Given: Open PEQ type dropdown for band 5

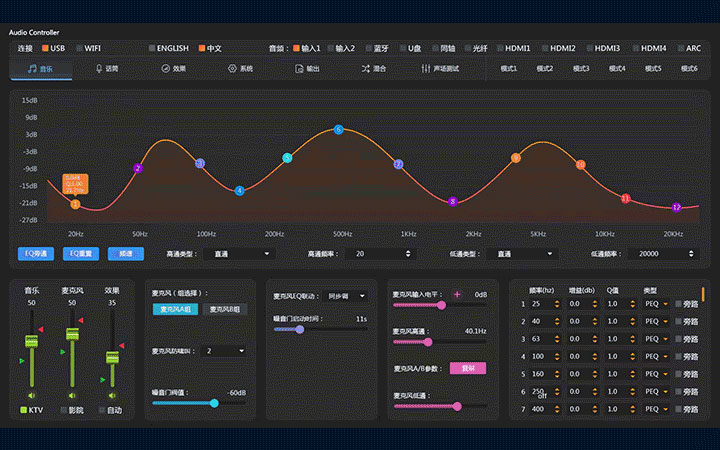Looking at the screenshot, I should [x=656, y=374].
